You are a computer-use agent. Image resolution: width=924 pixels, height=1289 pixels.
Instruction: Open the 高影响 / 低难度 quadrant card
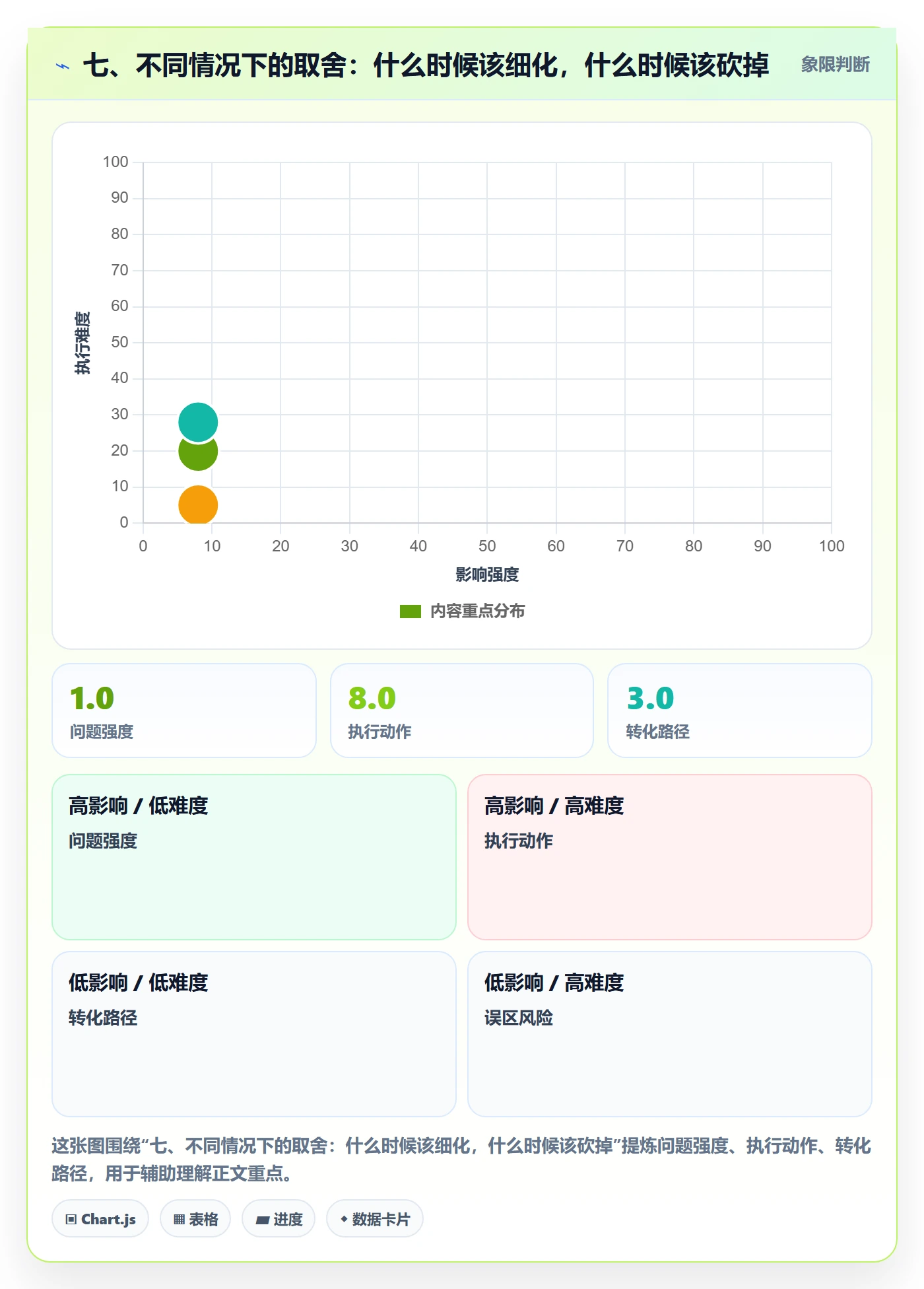point(254,857)
